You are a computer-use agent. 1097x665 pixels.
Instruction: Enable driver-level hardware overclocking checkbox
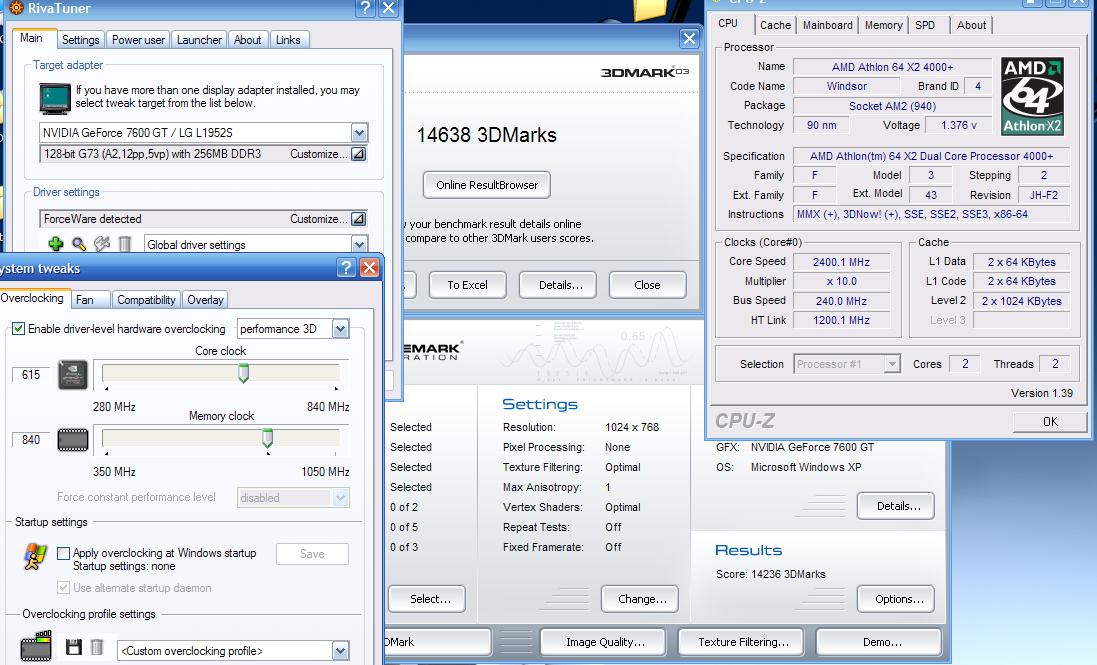(19, 329)
